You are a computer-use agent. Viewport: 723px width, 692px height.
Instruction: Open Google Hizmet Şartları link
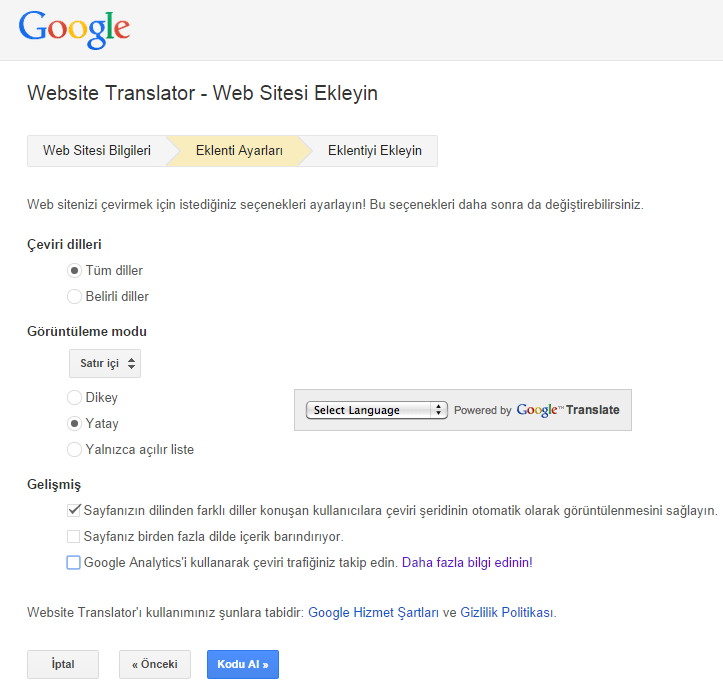tap(373, 613)
